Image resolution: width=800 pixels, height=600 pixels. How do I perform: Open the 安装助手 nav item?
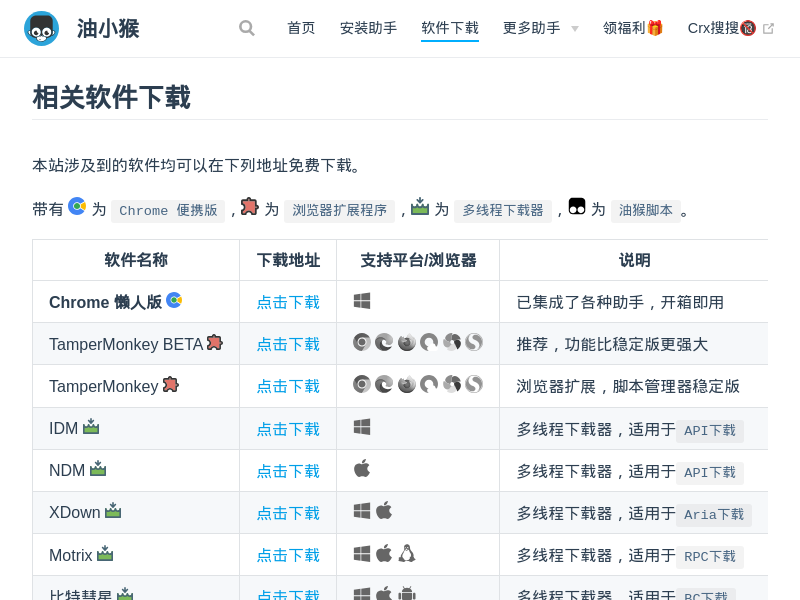click(x=368, y=28)
